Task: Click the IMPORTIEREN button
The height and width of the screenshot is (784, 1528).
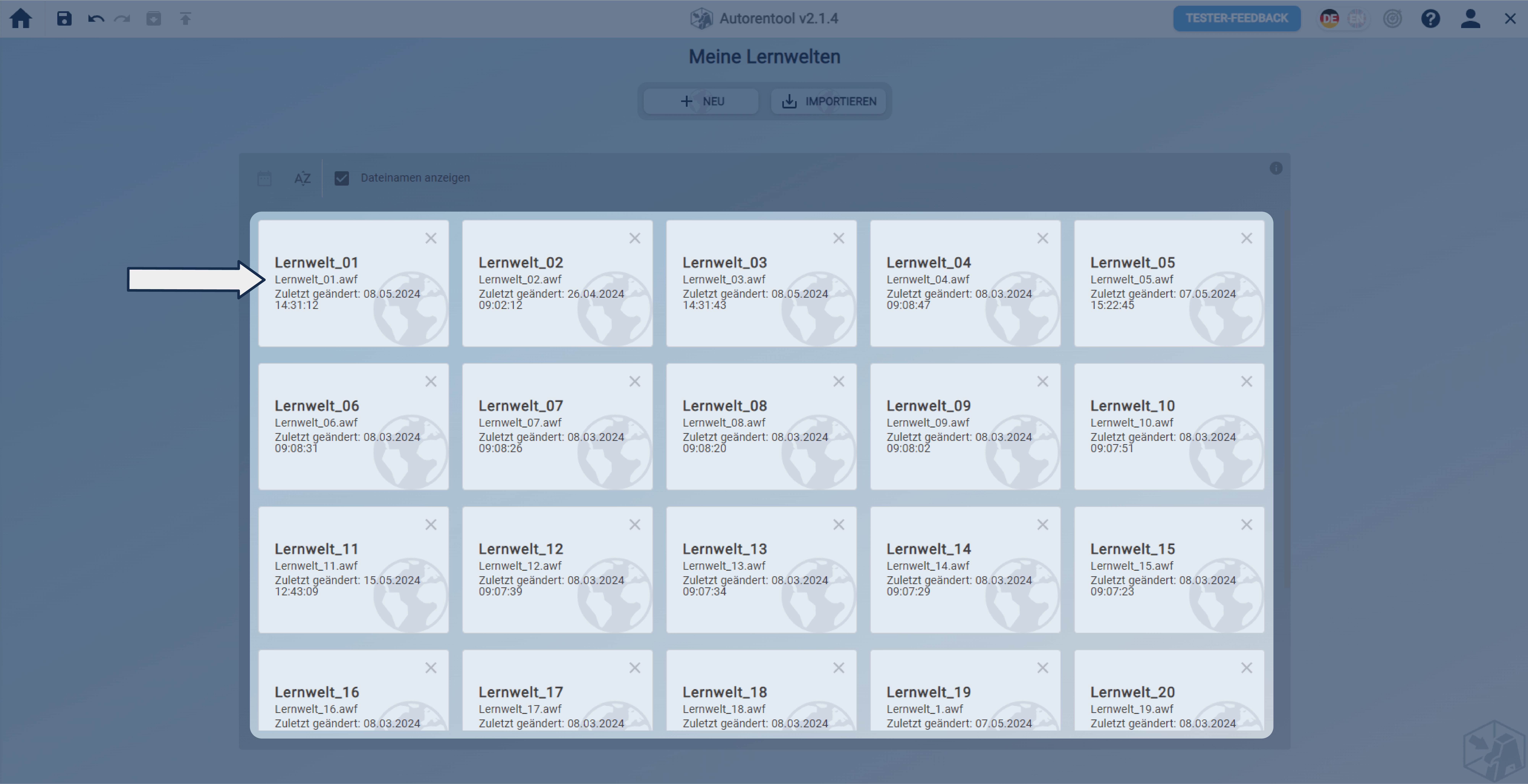Action: coord(829,101)
